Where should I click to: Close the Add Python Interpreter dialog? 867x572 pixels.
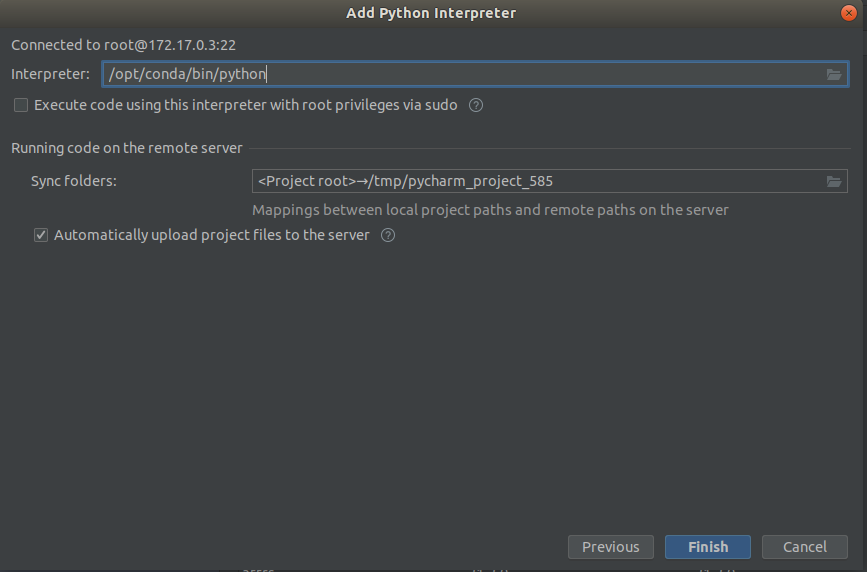pyautogui.click(x=848, y=13)
